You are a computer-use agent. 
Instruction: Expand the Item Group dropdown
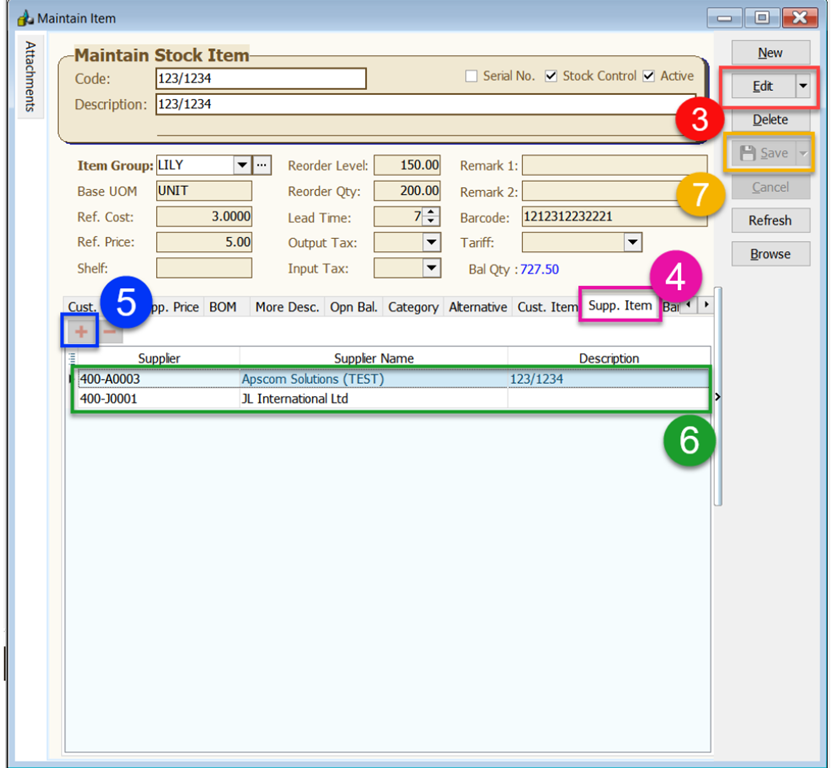(242, 165)
